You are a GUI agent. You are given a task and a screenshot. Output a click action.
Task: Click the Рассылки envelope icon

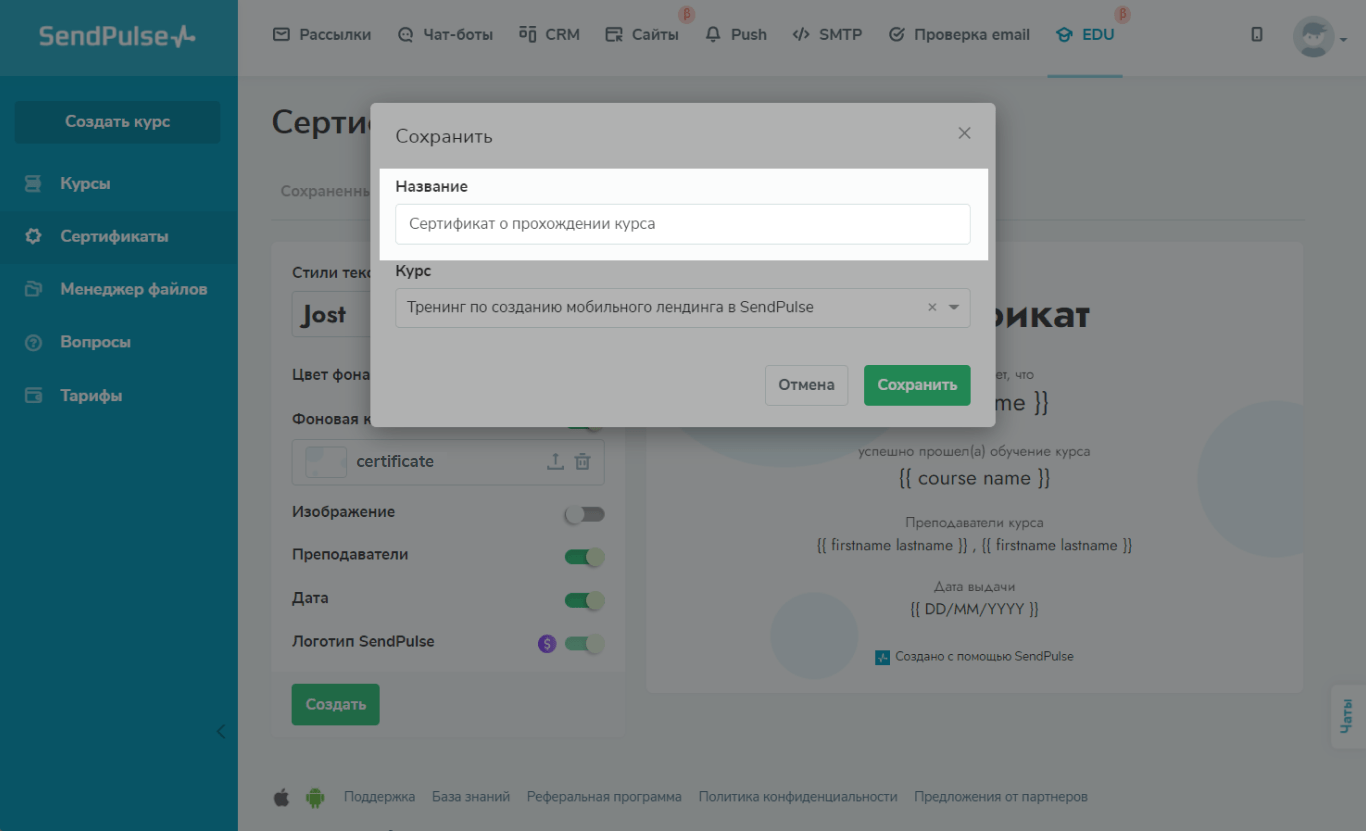(x=281, y=34)
